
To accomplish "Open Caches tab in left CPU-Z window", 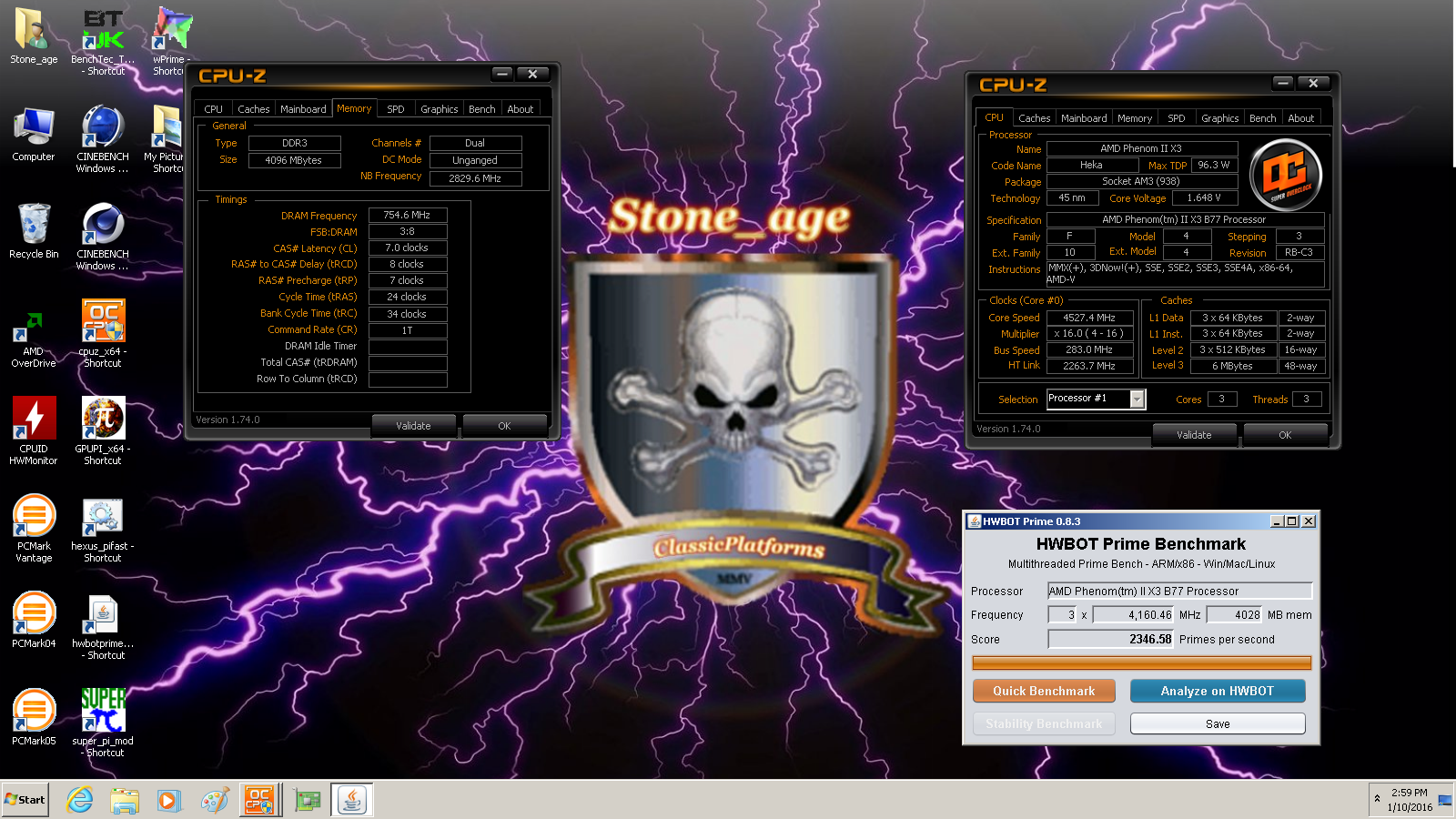I will (254, 109).
